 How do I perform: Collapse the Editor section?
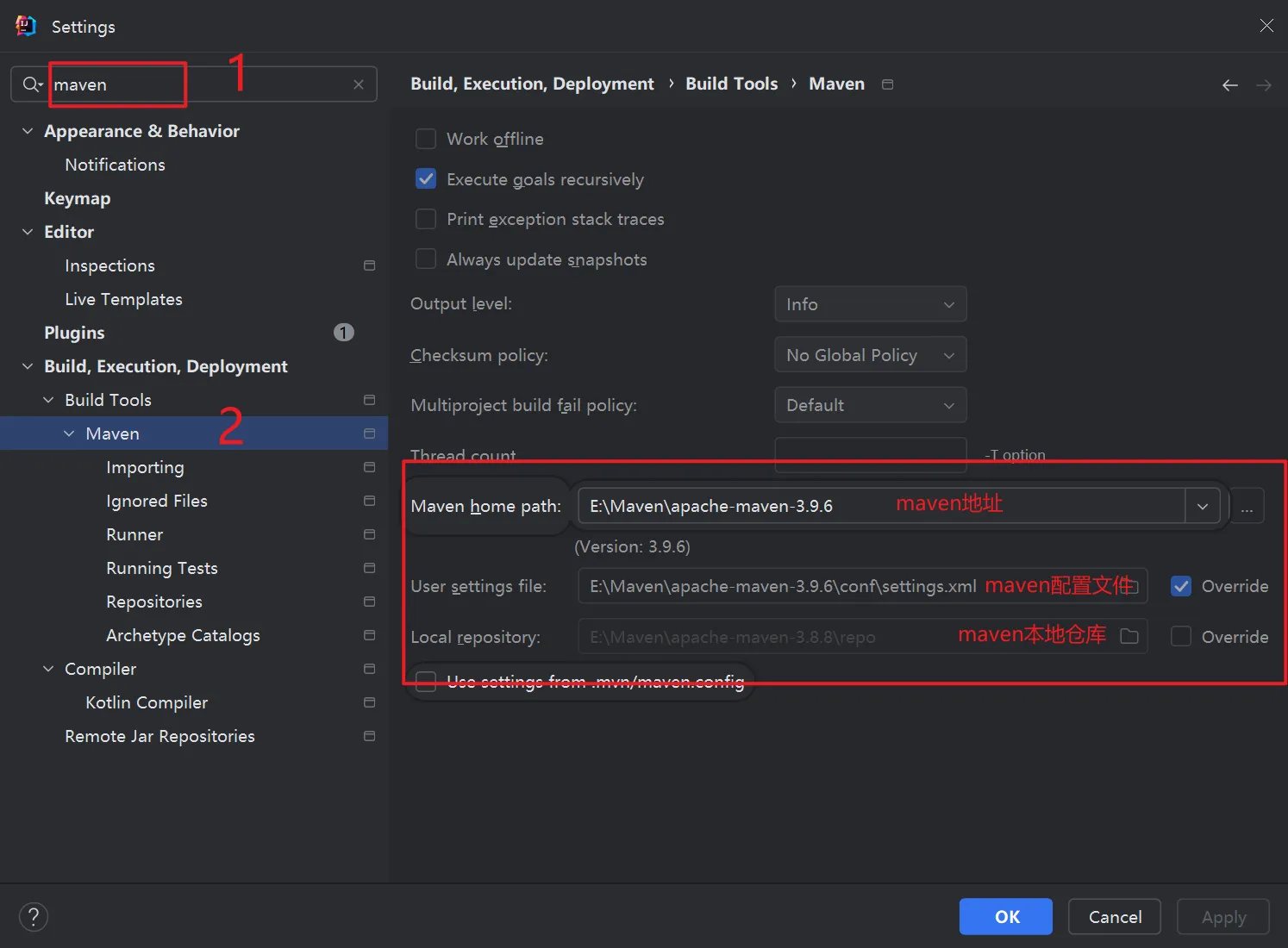coord(28,232)
